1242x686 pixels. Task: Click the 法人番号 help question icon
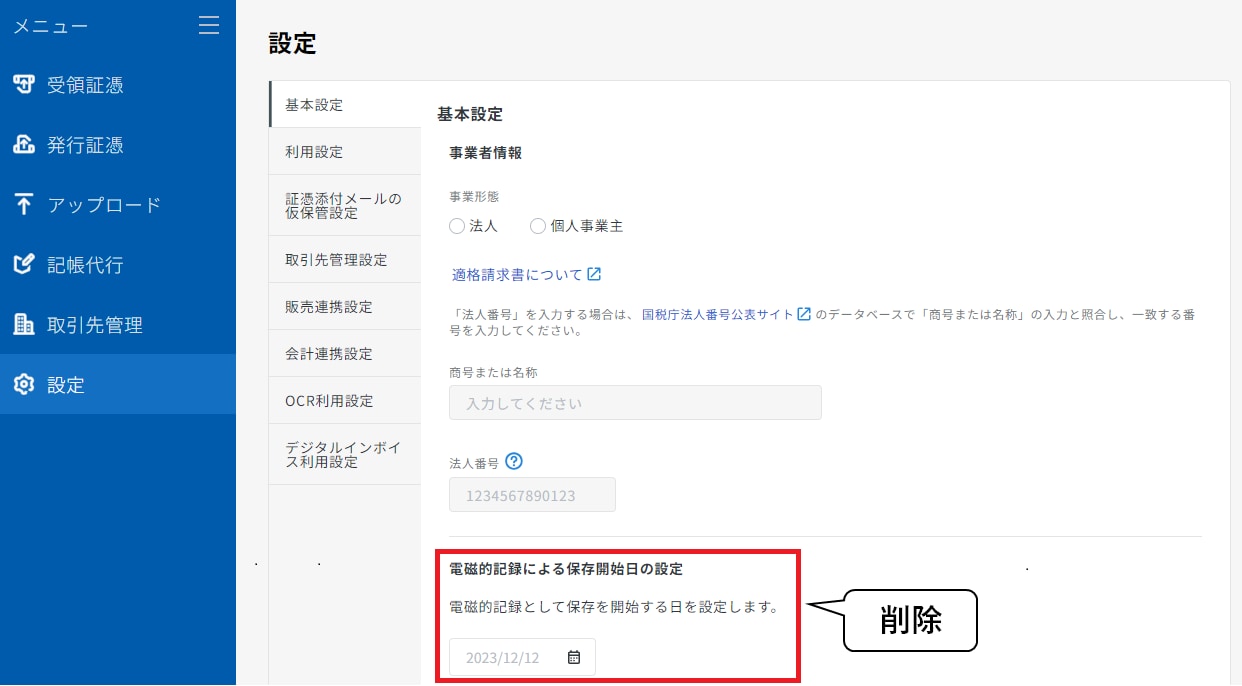click(x=514, y=462)
